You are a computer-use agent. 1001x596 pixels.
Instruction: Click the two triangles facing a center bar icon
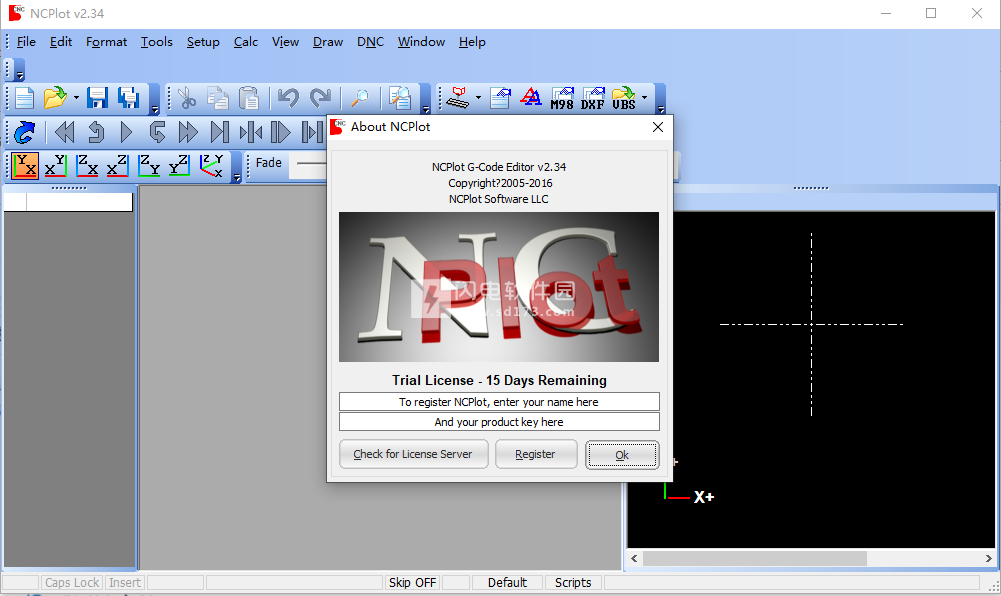tap(250, 132)
